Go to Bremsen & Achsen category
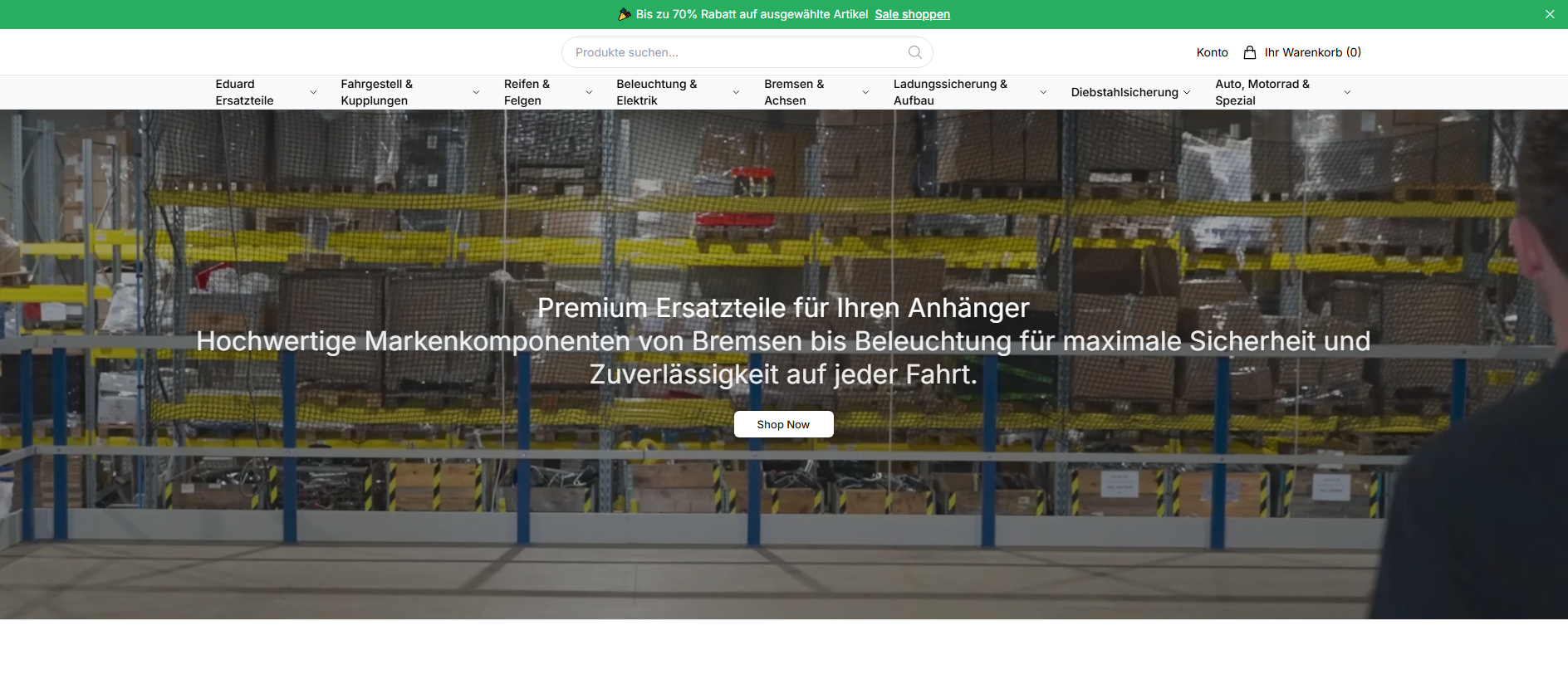Image resolution: width=1568 pixels, height=679 pixels. click(x=794, y=92)
